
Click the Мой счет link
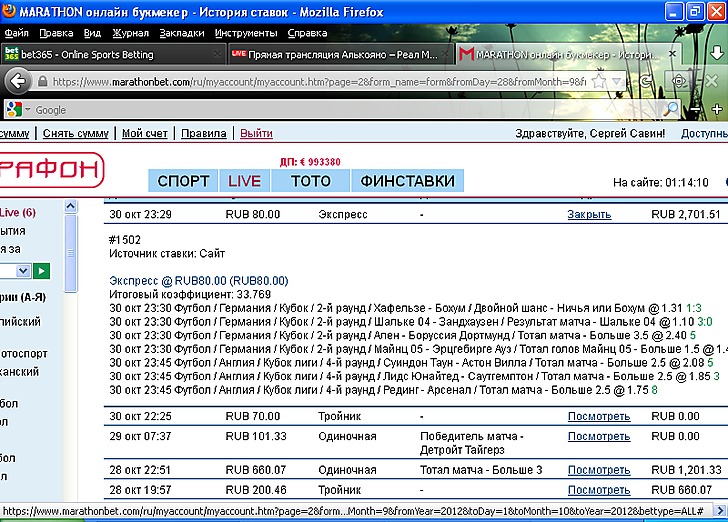click(x=145, y=133)
